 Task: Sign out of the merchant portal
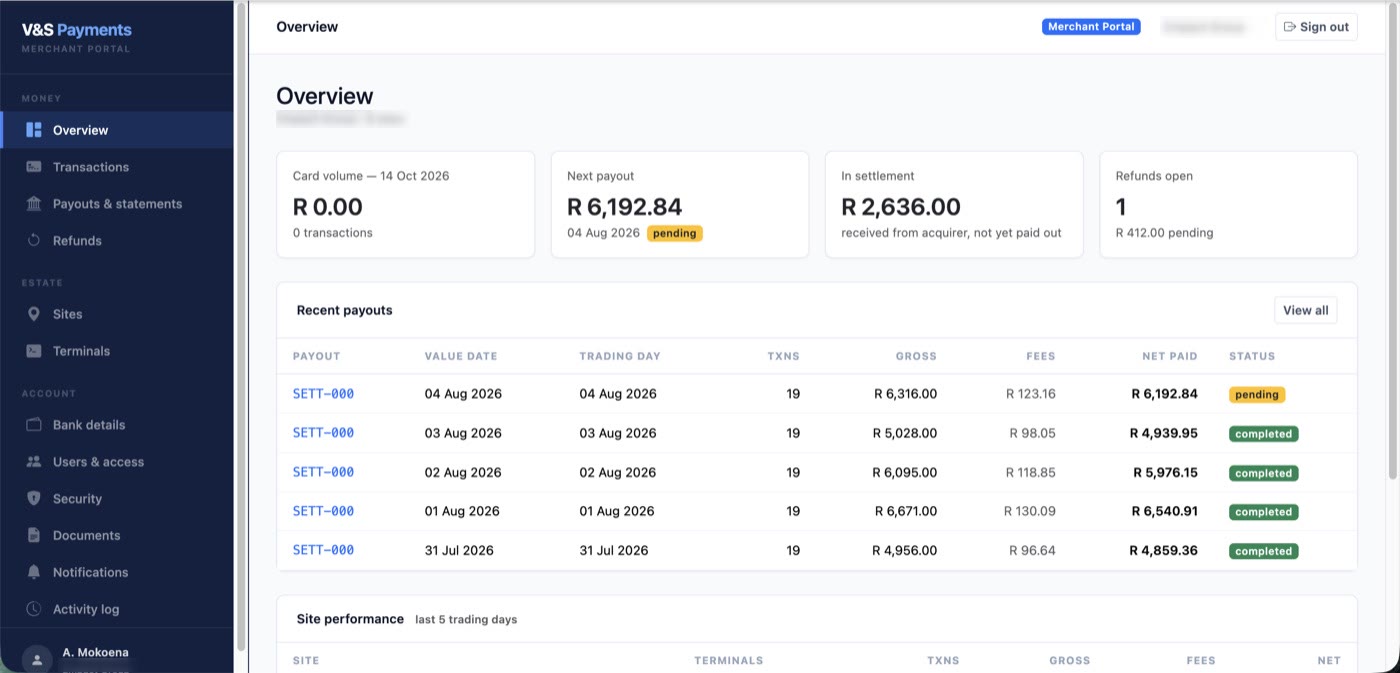point(1316,27)
